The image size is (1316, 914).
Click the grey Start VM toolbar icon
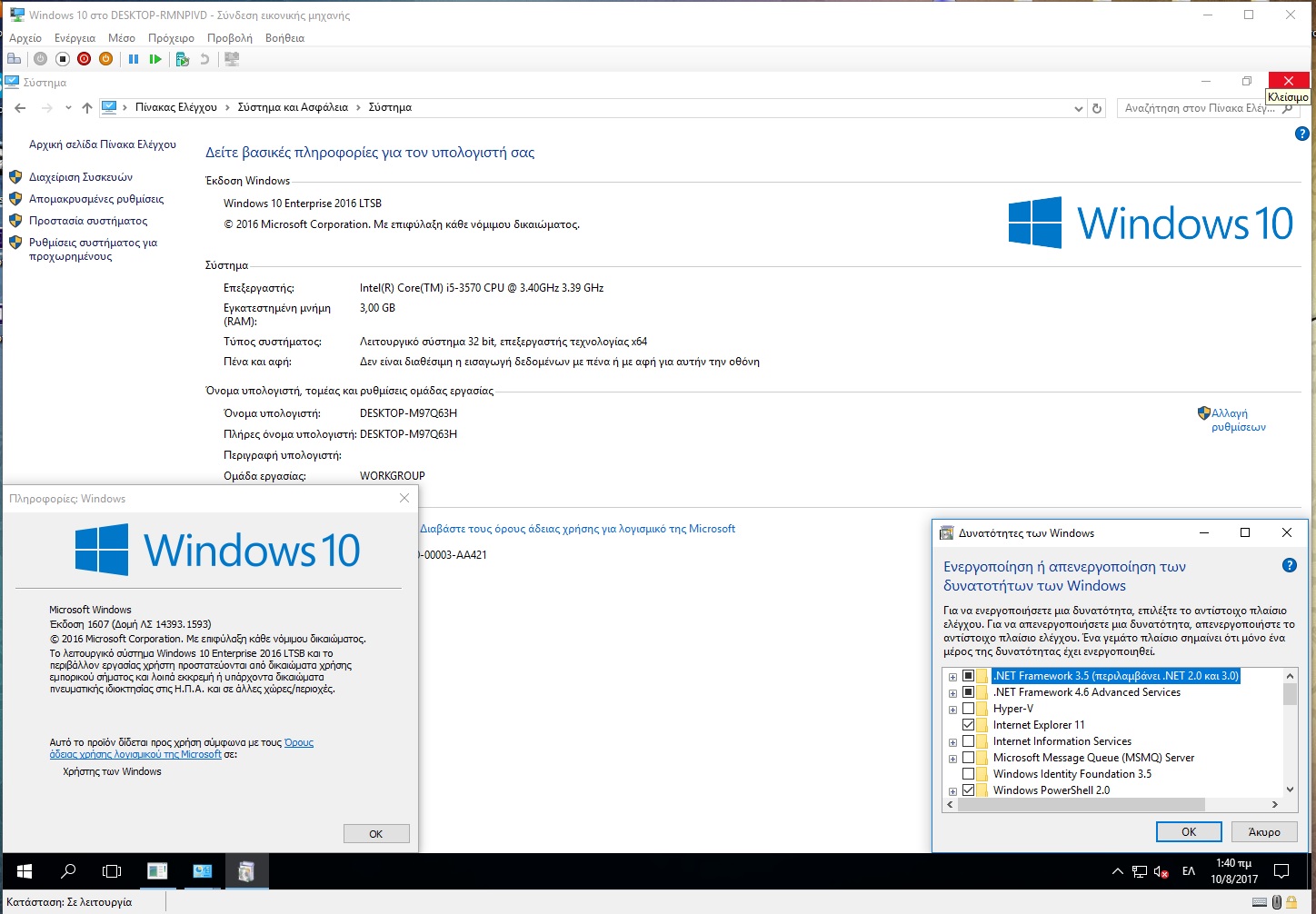(x=40, y=59)
